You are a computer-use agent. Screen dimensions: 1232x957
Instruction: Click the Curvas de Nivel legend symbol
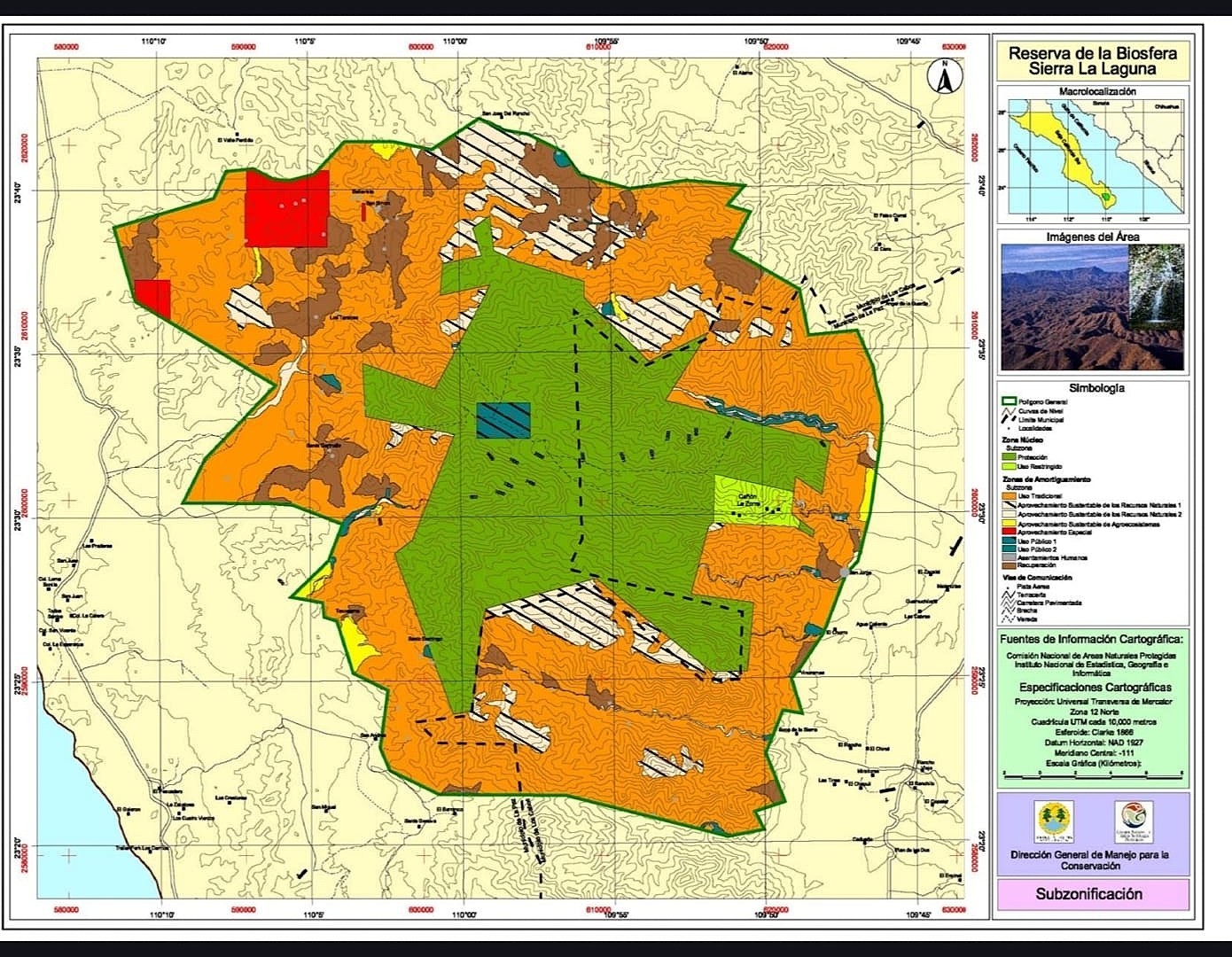click(1008, 411)
